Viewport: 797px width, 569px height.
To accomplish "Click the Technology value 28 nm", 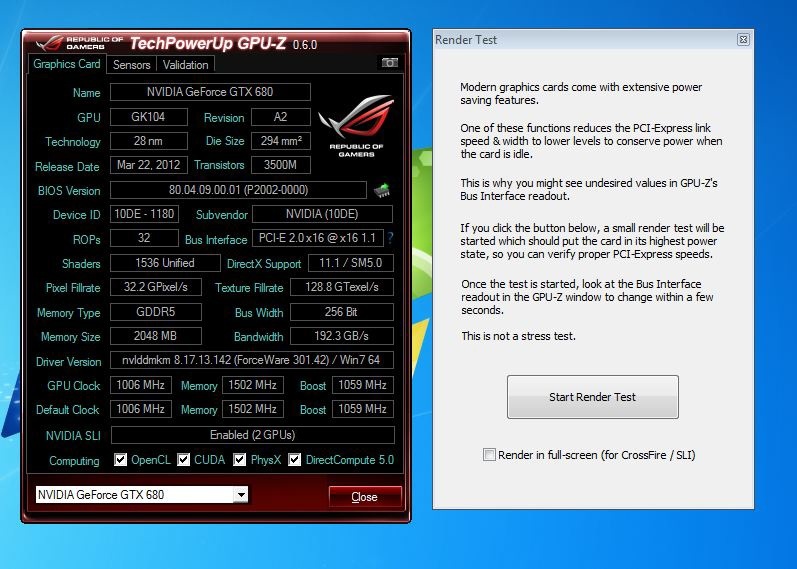I will 148,141.
